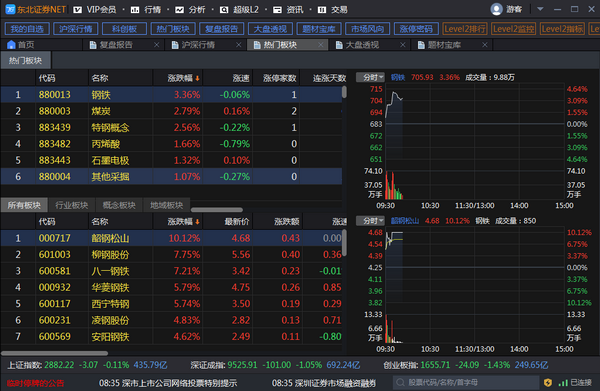
Task: Sort sector table by 涨停家数 column
Action: (x=276, y=78)
